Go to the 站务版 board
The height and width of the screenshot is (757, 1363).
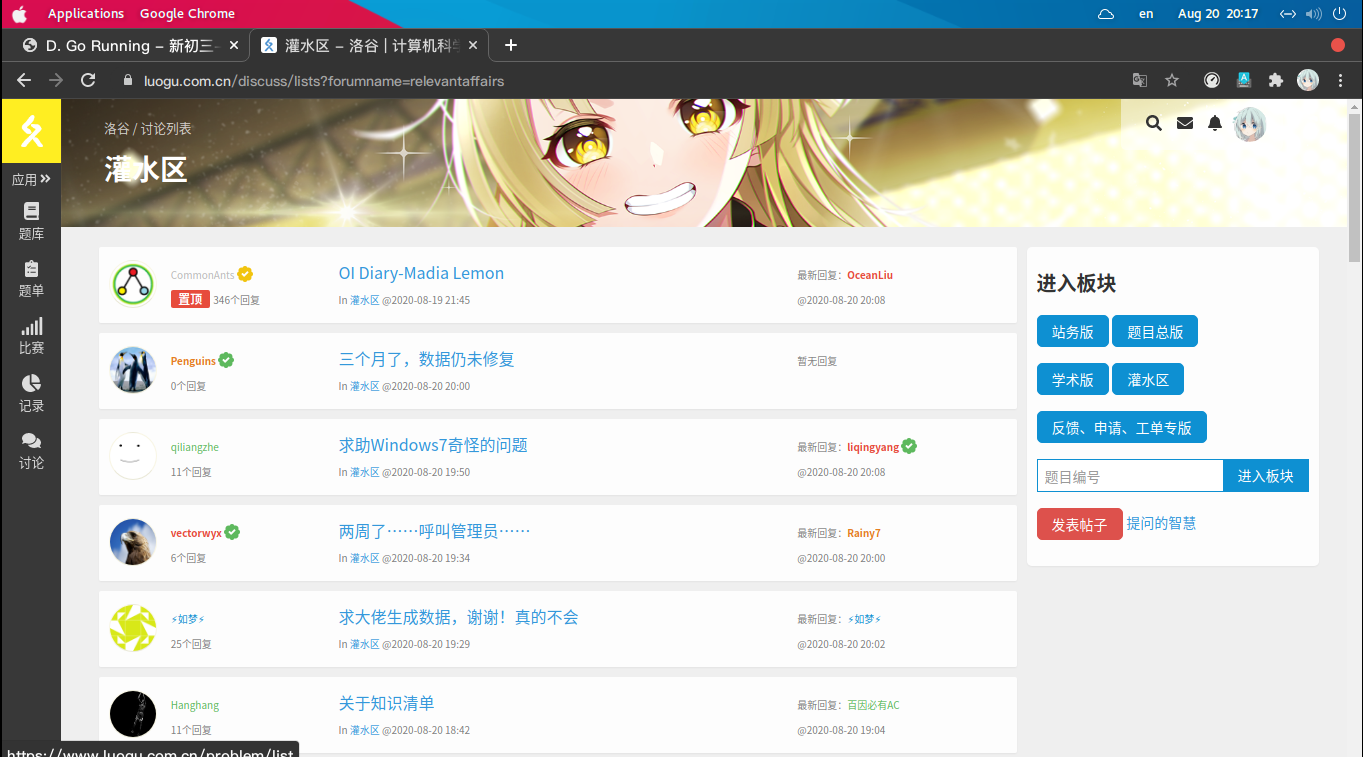[1073, 332]
